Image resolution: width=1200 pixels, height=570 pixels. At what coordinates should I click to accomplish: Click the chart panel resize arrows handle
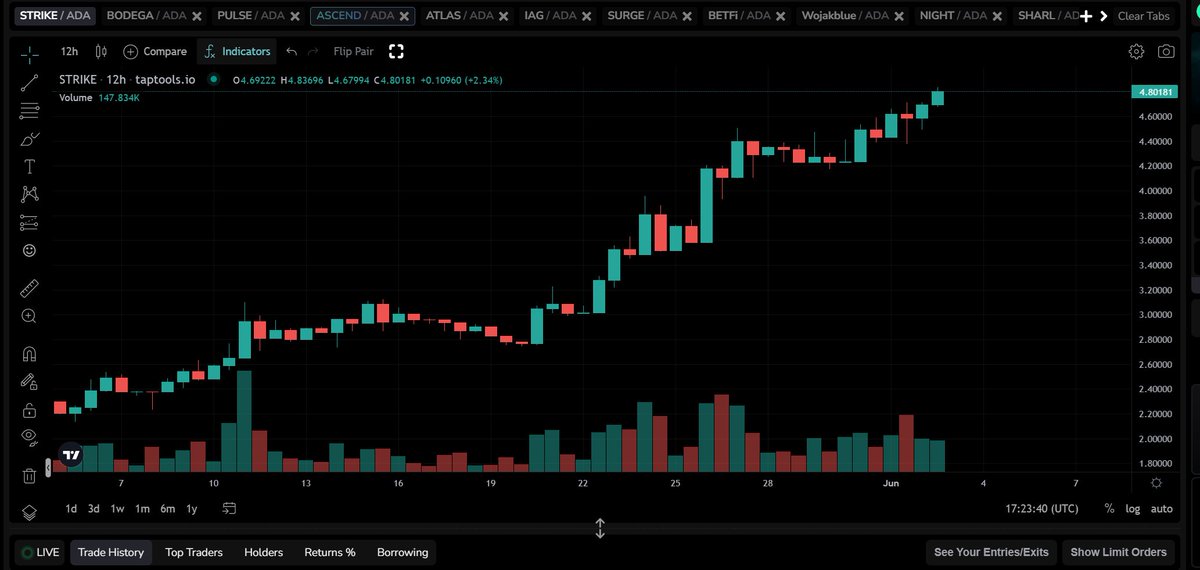point(600,528)
